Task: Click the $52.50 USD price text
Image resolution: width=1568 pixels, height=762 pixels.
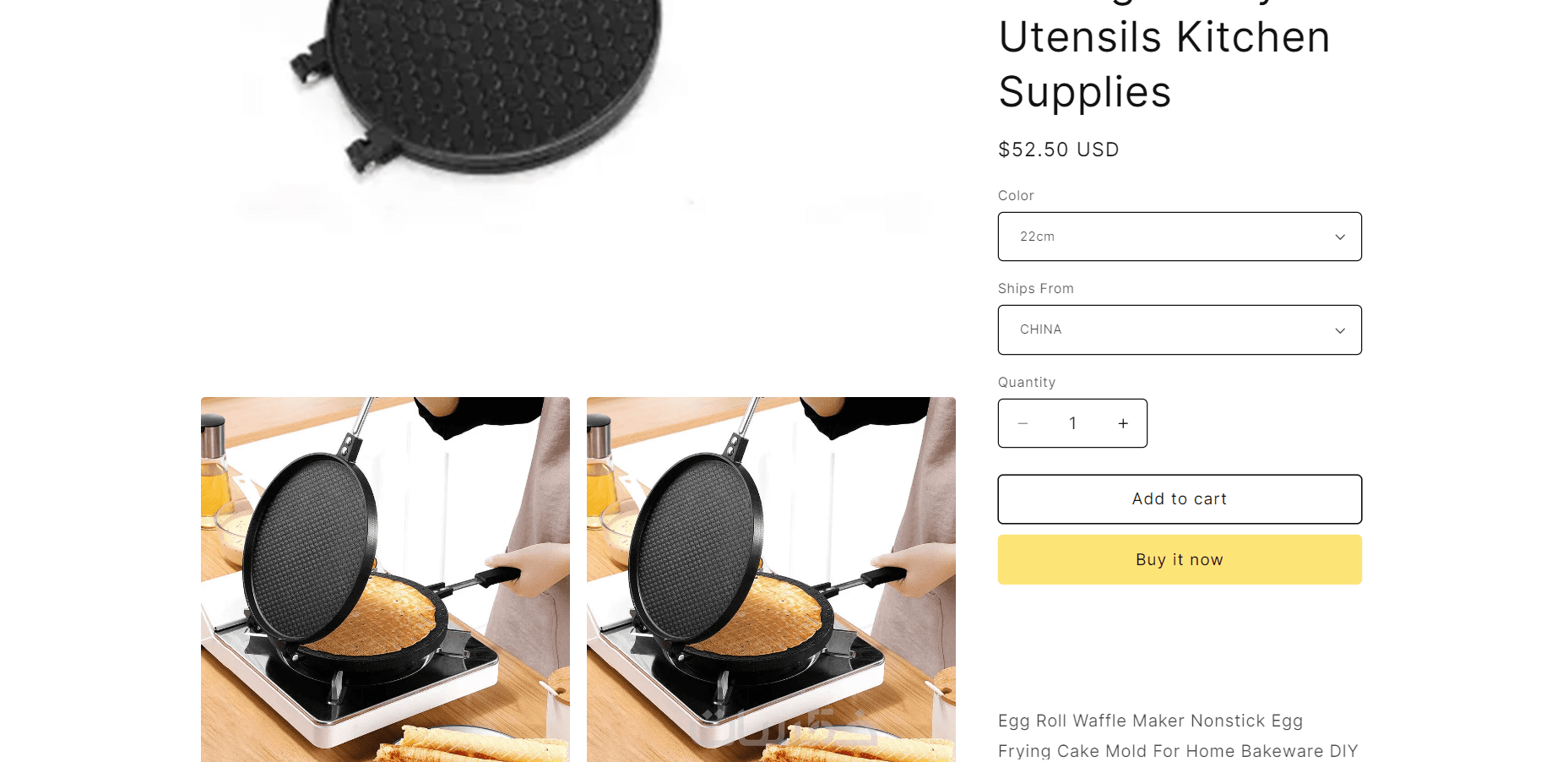Action: point(1058,150)
